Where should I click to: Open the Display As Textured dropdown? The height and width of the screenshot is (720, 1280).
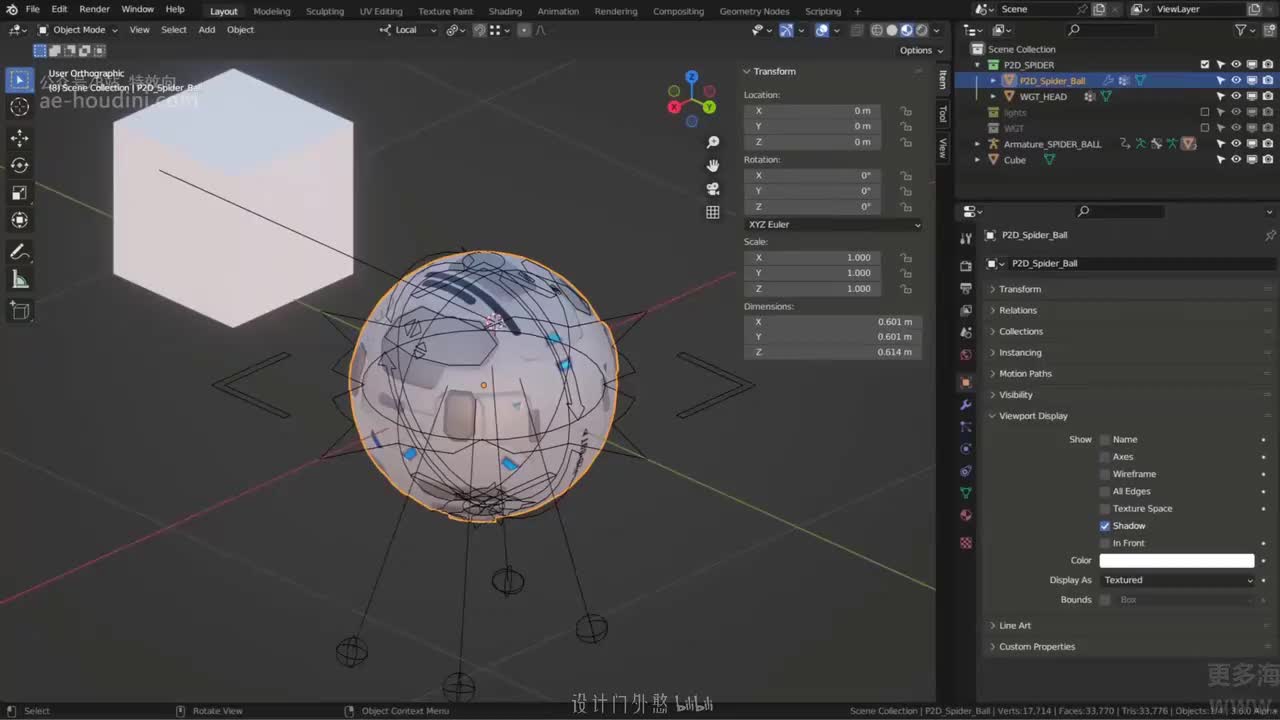[1177, 580]
